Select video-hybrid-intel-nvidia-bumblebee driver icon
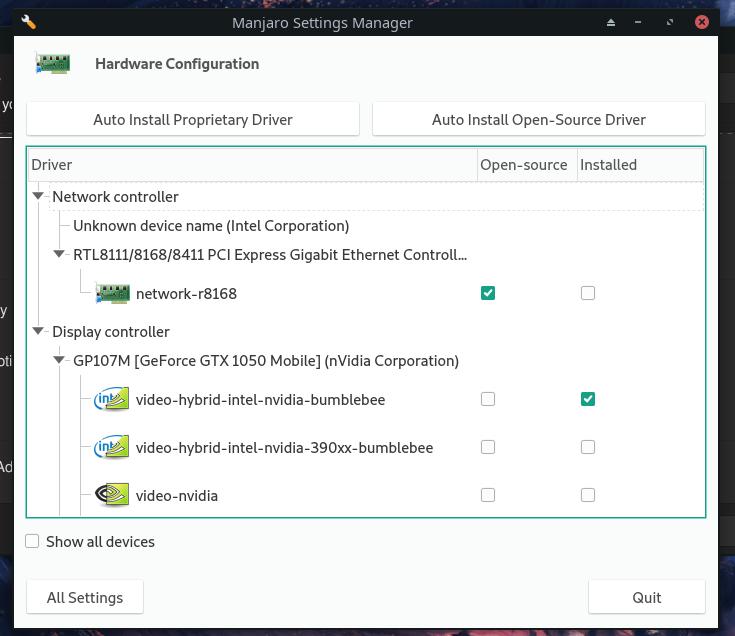 (x=112, y=399)
